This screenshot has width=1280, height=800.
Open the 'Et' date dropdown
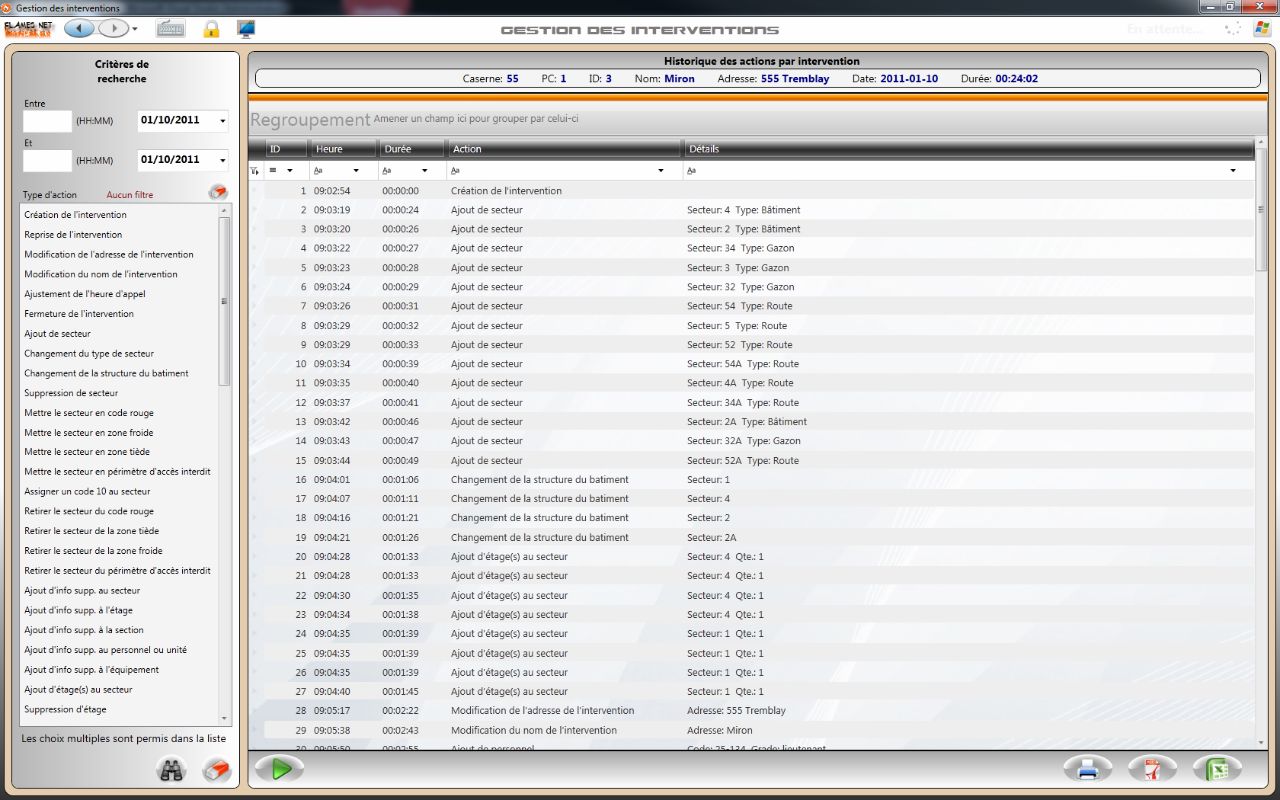click(x=222, y=160)
